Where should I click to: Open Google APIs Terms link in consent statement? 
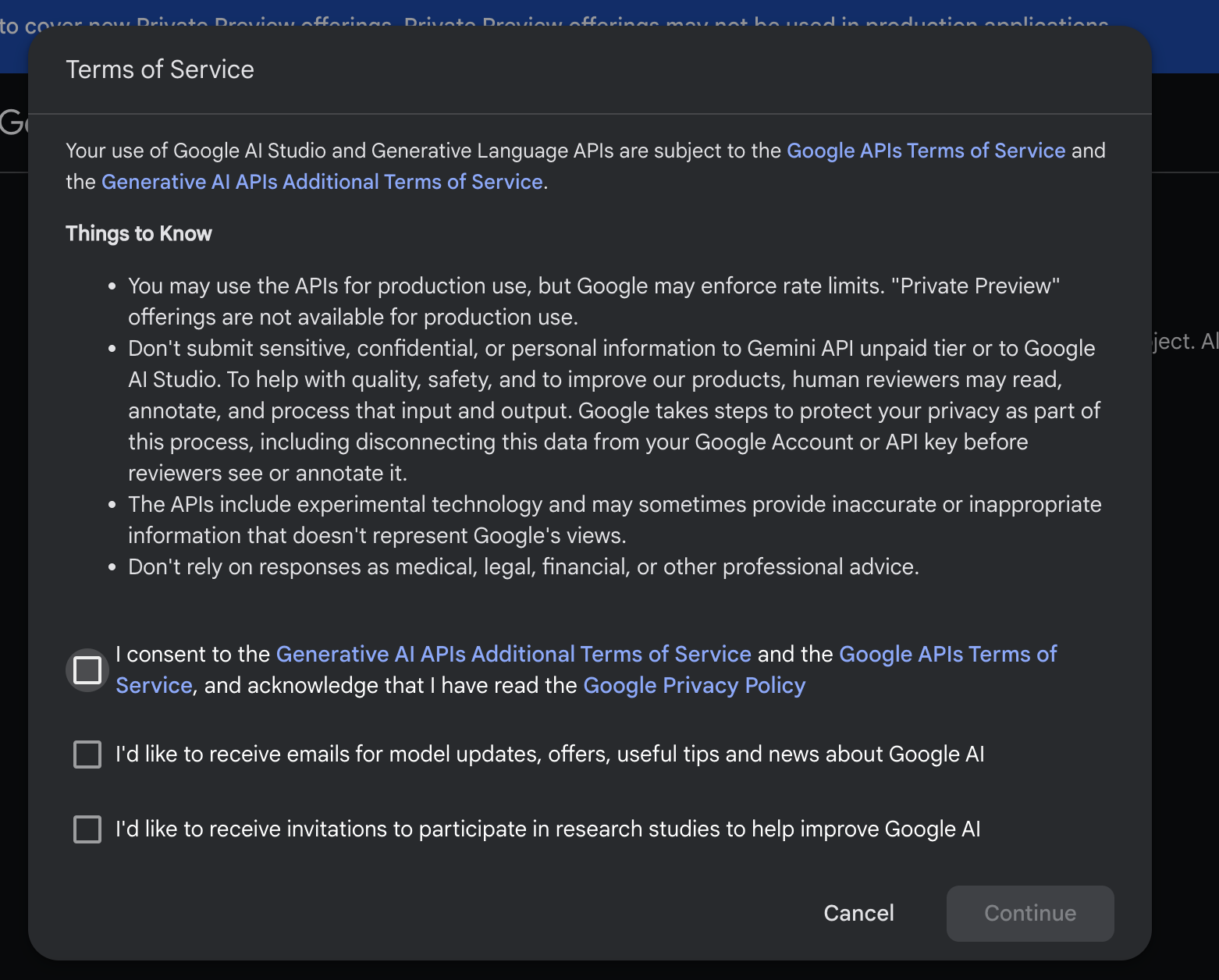[x=947, y=654]
